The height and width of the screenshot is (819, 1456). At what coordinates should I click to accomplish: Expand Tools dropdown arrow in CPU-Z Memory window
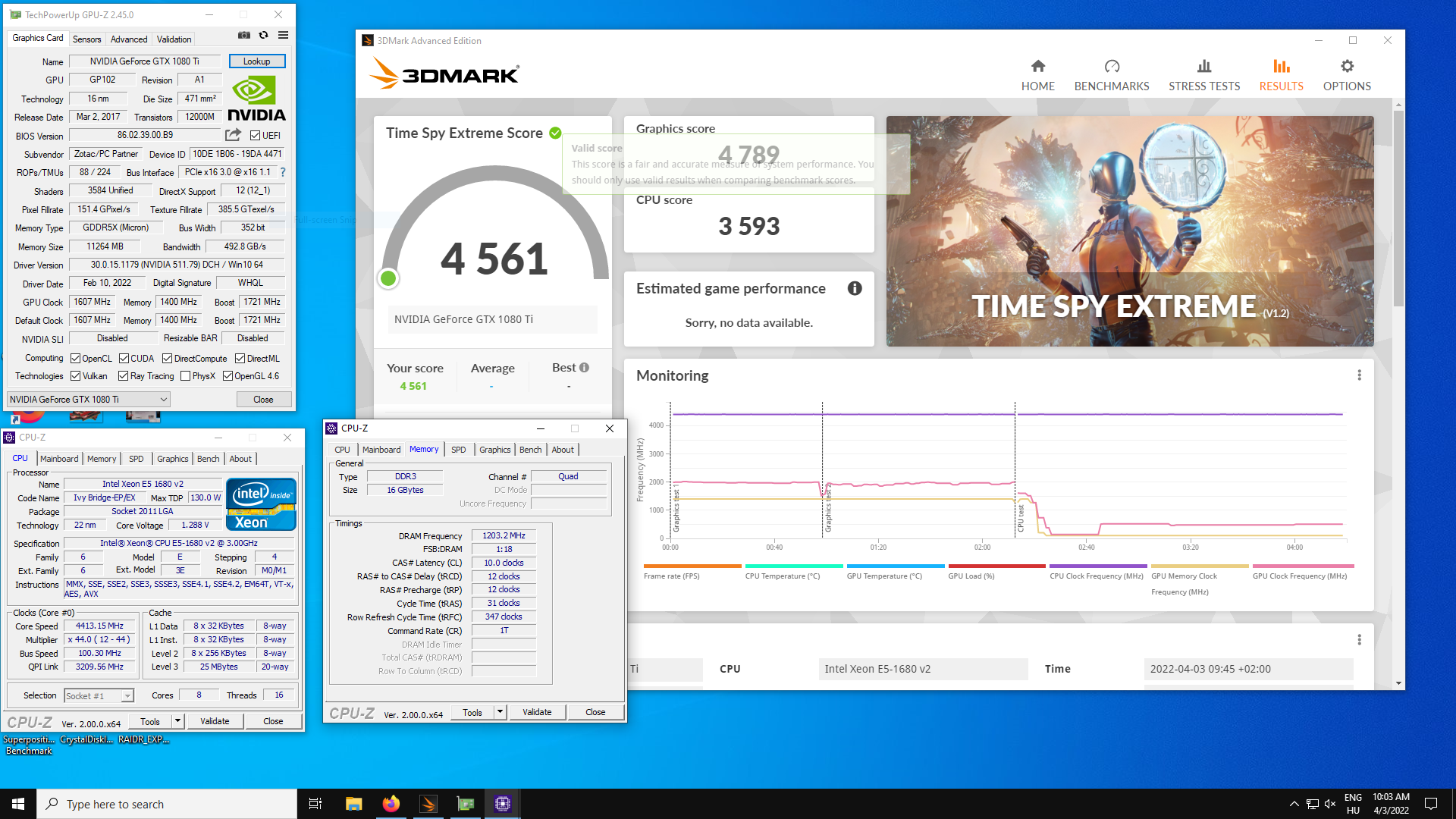pyautogui.click(x=500, y=712)
